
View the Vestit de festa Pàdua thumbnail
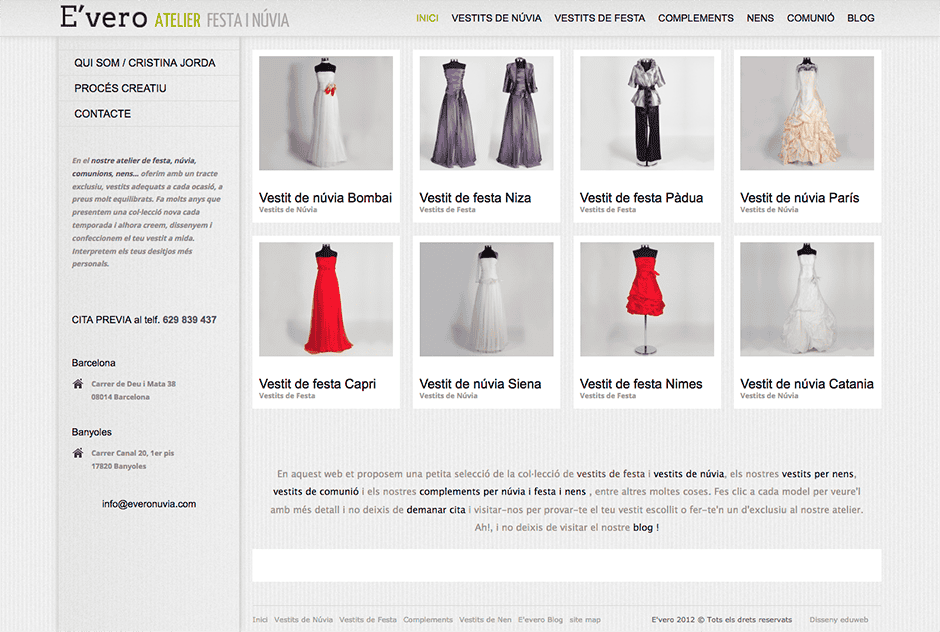point(646,113)
